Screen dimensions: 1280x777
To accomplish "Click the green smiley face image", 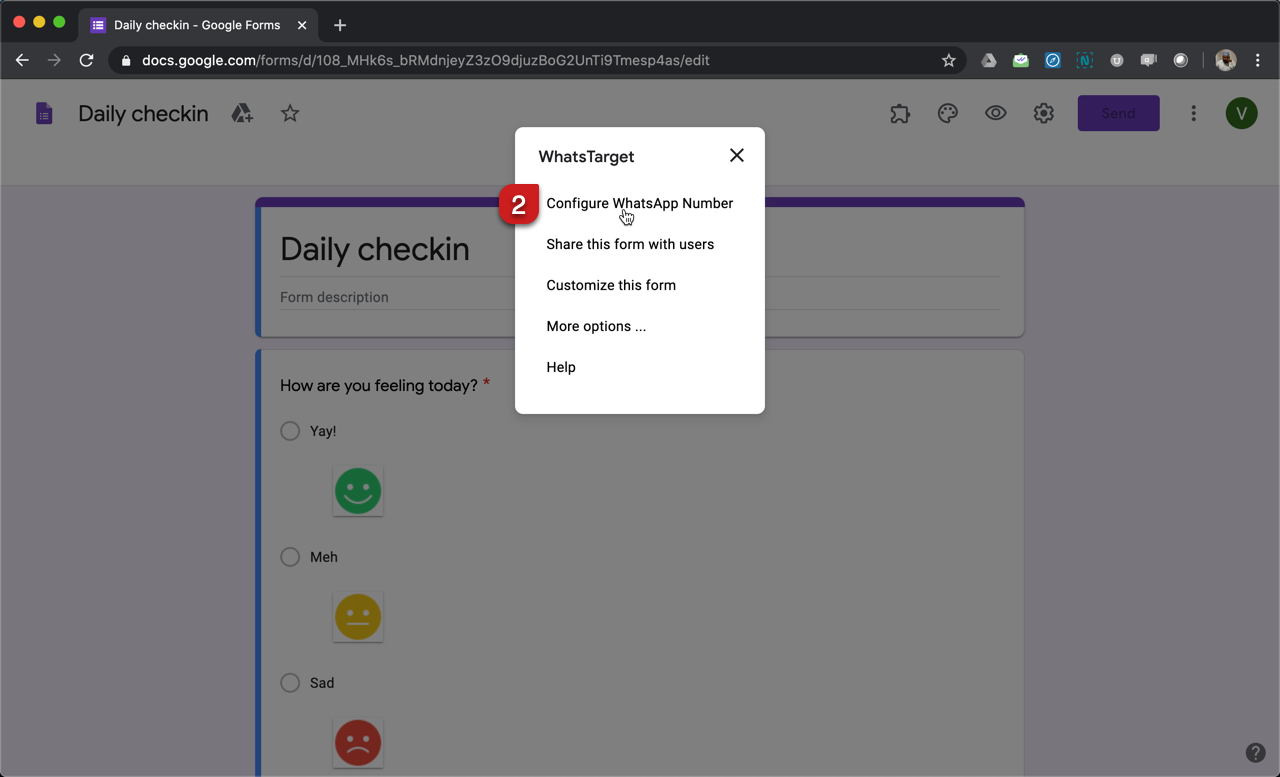I will point(358,491).
